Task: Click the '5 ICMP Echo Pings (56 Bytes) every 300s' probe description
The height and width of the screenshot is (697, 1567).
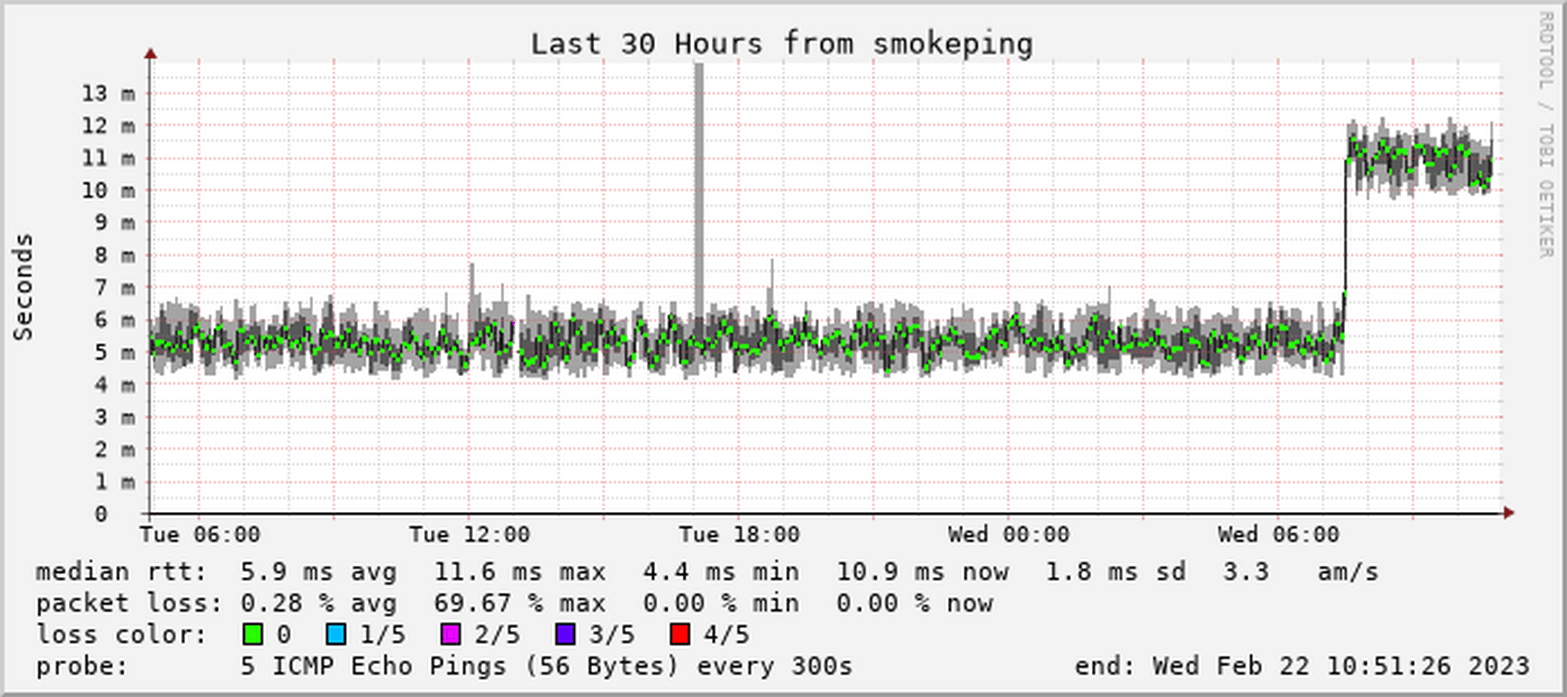Action: click(x=547, y=666)
